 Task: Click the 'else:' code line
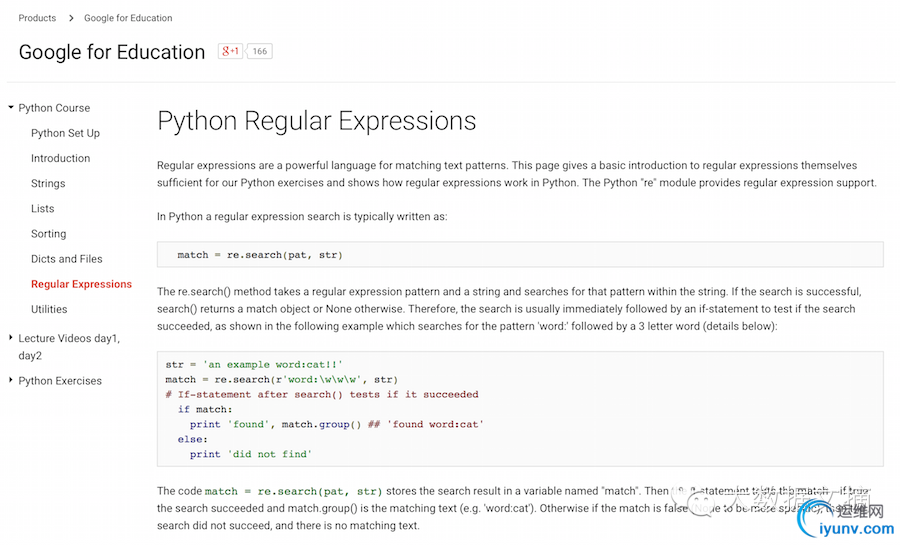(193, 439)
